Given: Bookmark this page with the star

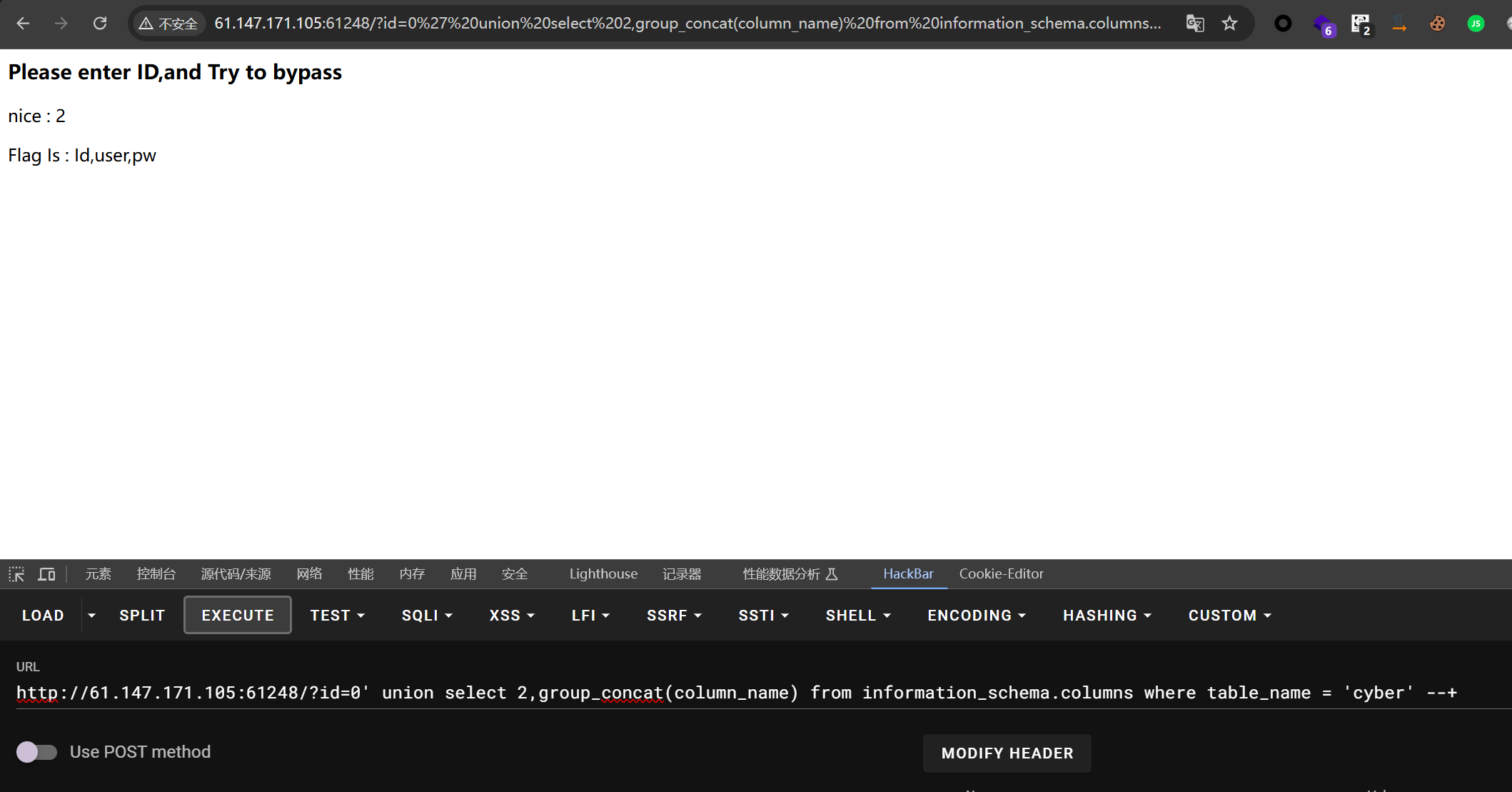Looking at the screenshot, I should [1229, 24].
